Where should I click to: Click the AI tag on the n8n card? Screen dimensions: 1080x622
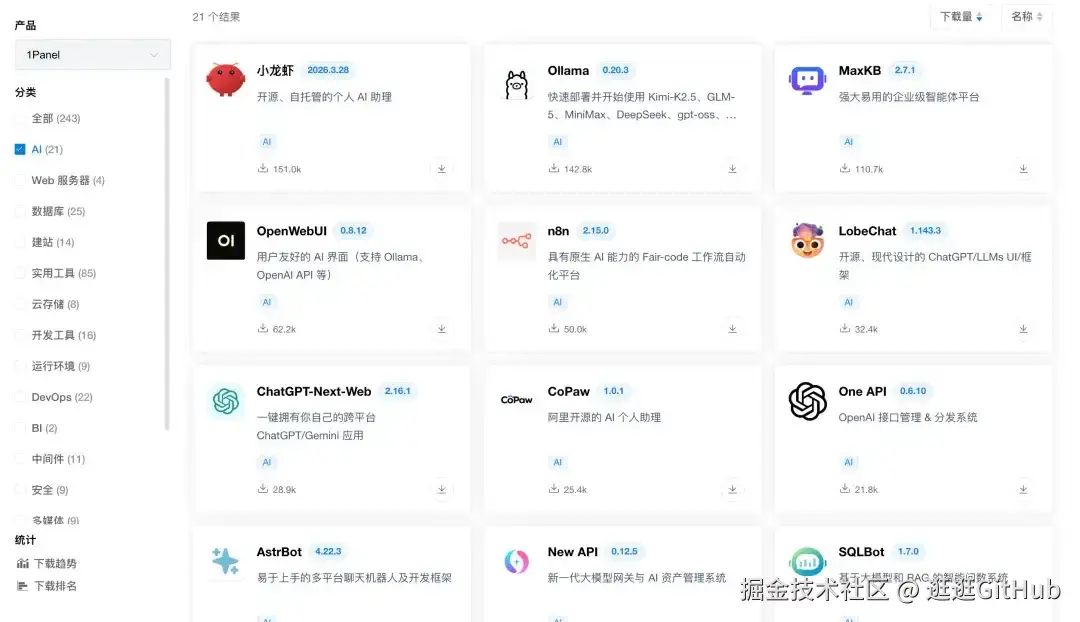tap(557, 302)
